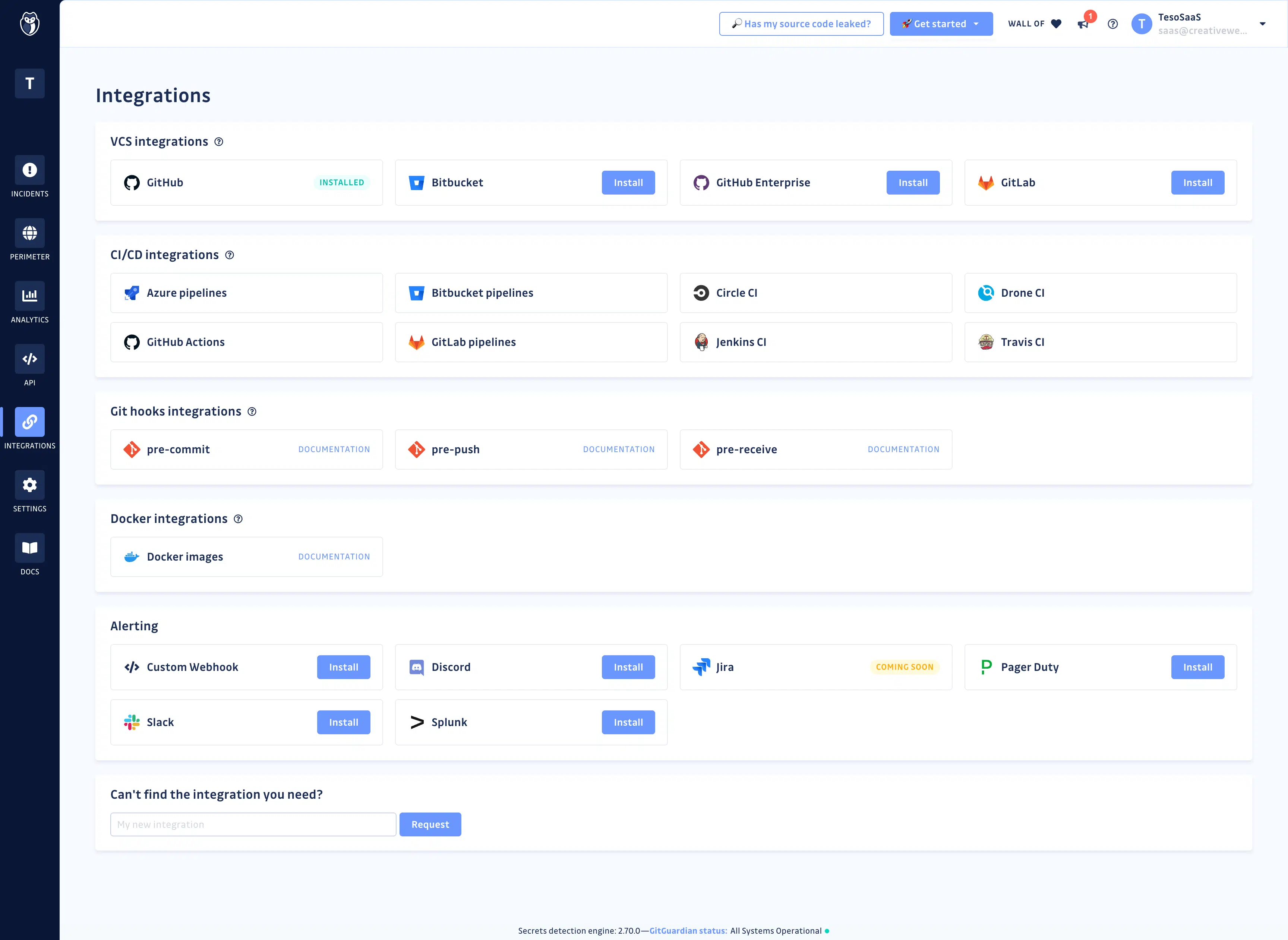Open the T workspace avatar in sidebar

tap(29, 83)
